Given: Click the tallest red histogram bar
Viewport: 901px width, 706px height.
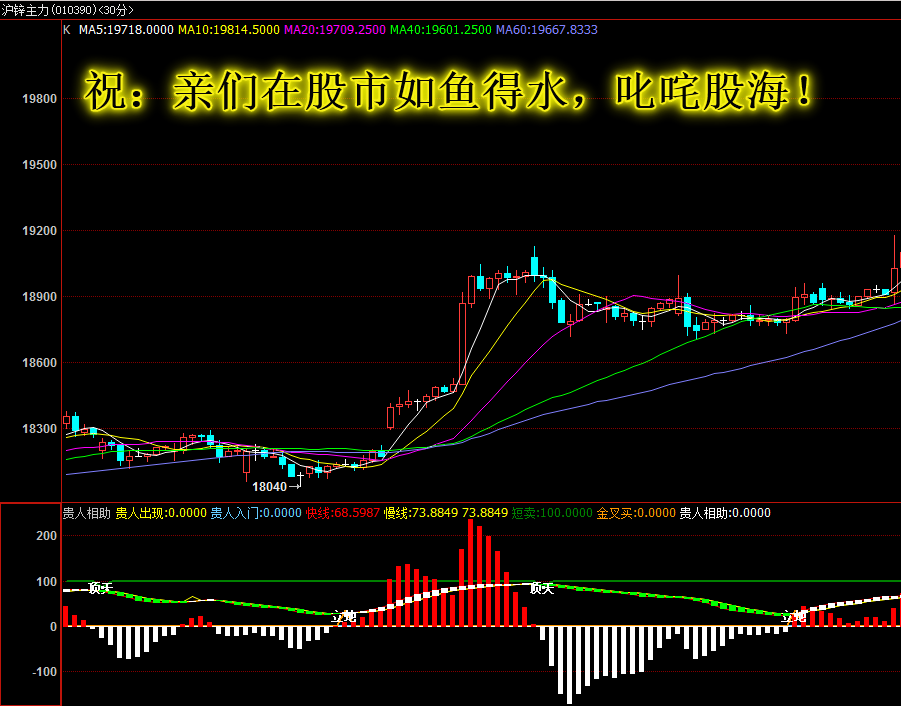Looking at the screenshot, I should coord(471,573).
